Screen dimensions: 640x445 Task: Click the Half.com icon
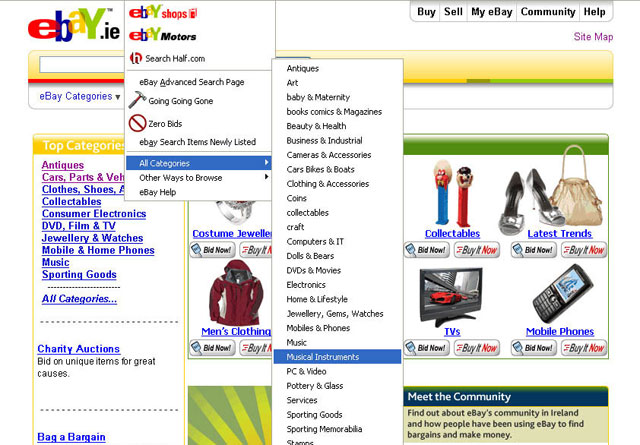[x=136, y=58]
